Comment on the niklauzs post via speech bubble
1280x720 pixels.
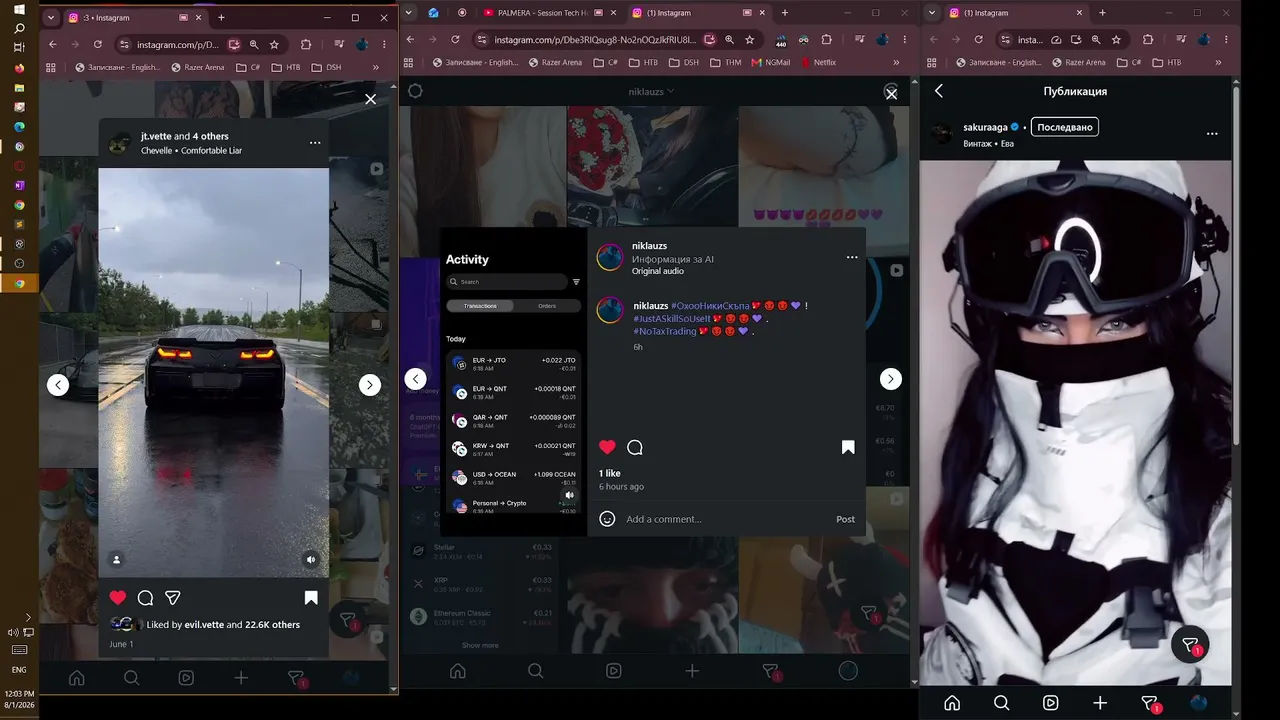[634, 447]
